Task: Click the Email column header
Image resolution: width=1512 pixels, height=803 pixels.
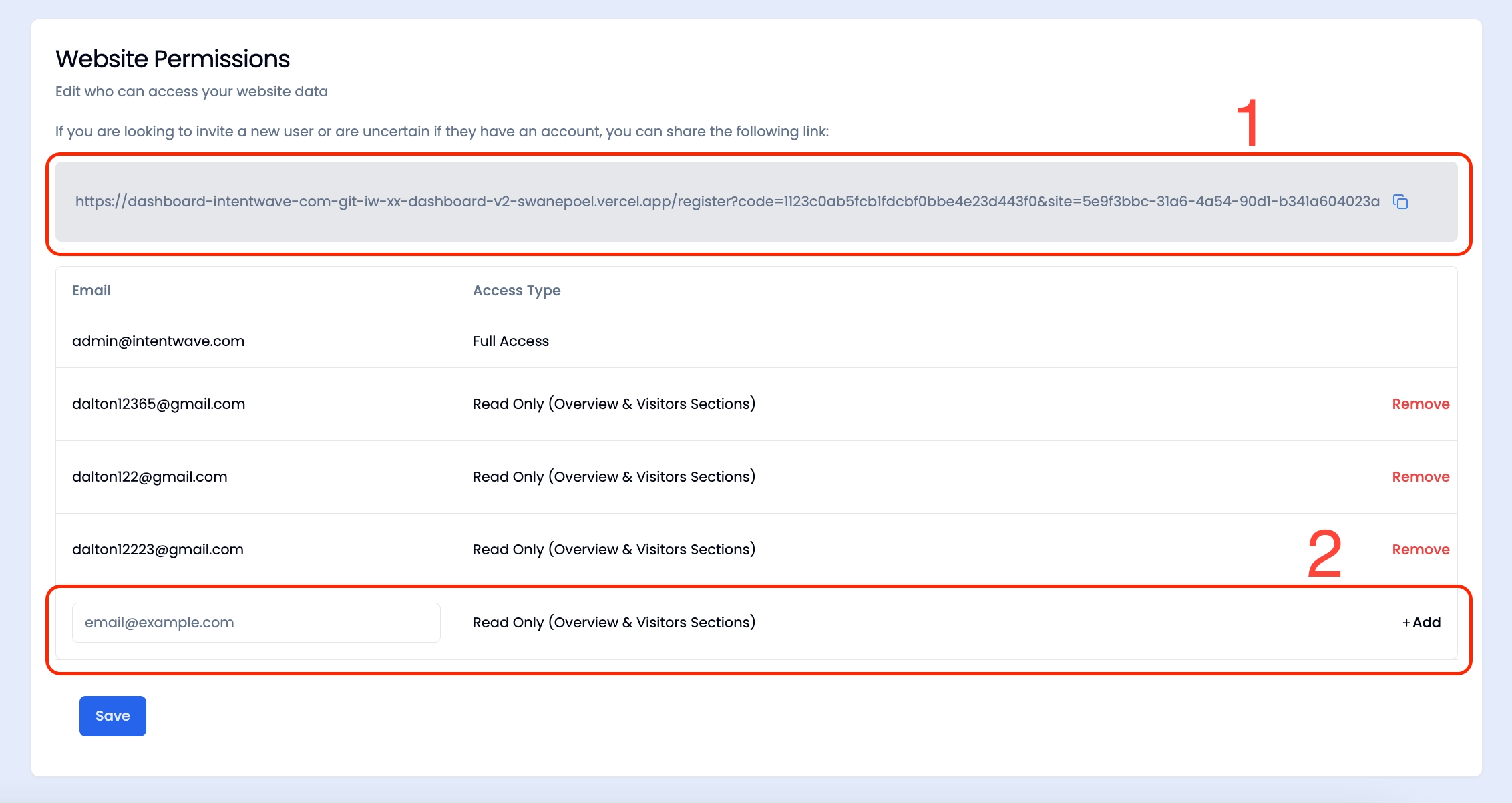Action: [x=91, y=291]
